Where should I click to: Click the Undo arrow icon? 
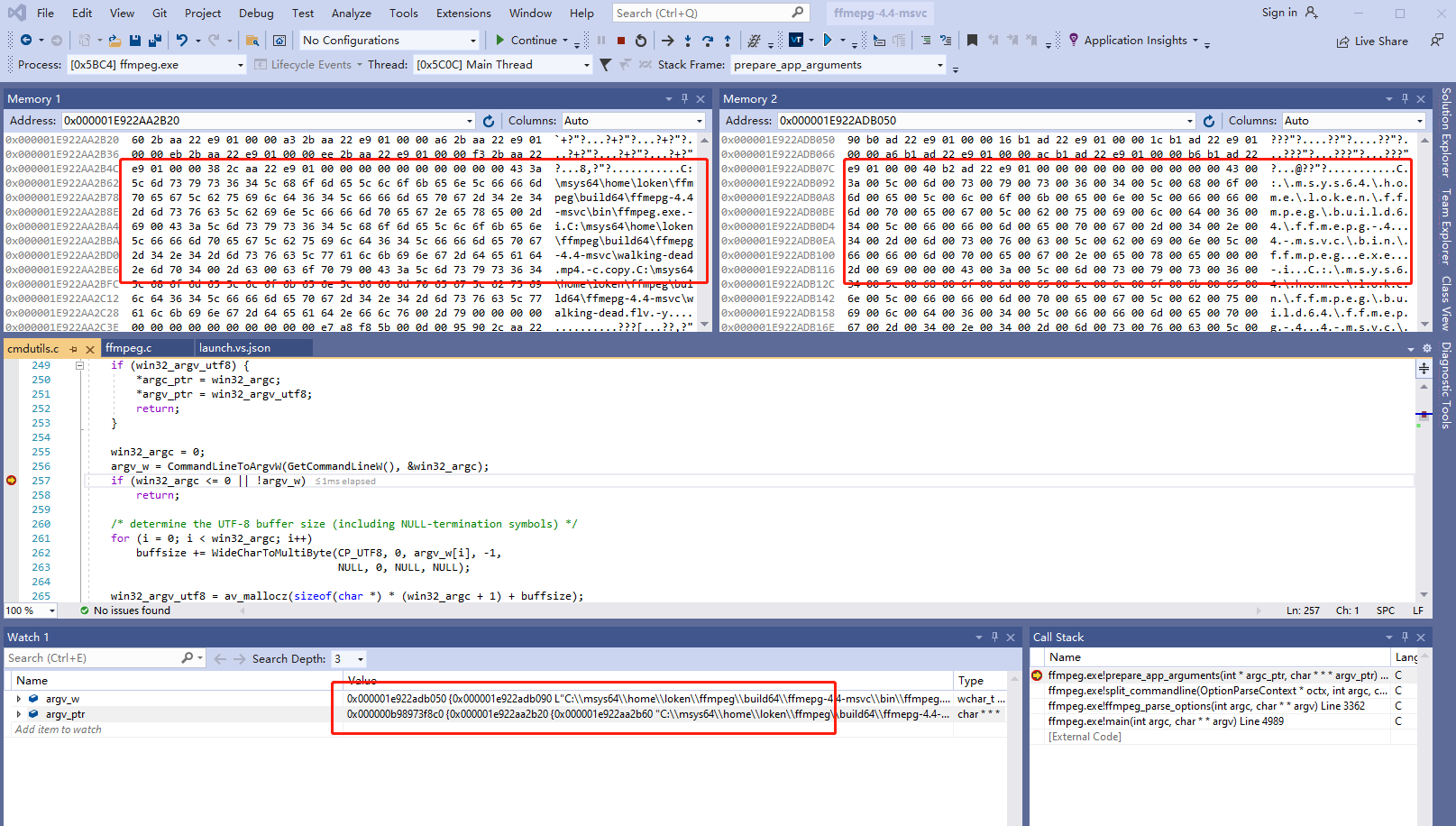point(182,41)
